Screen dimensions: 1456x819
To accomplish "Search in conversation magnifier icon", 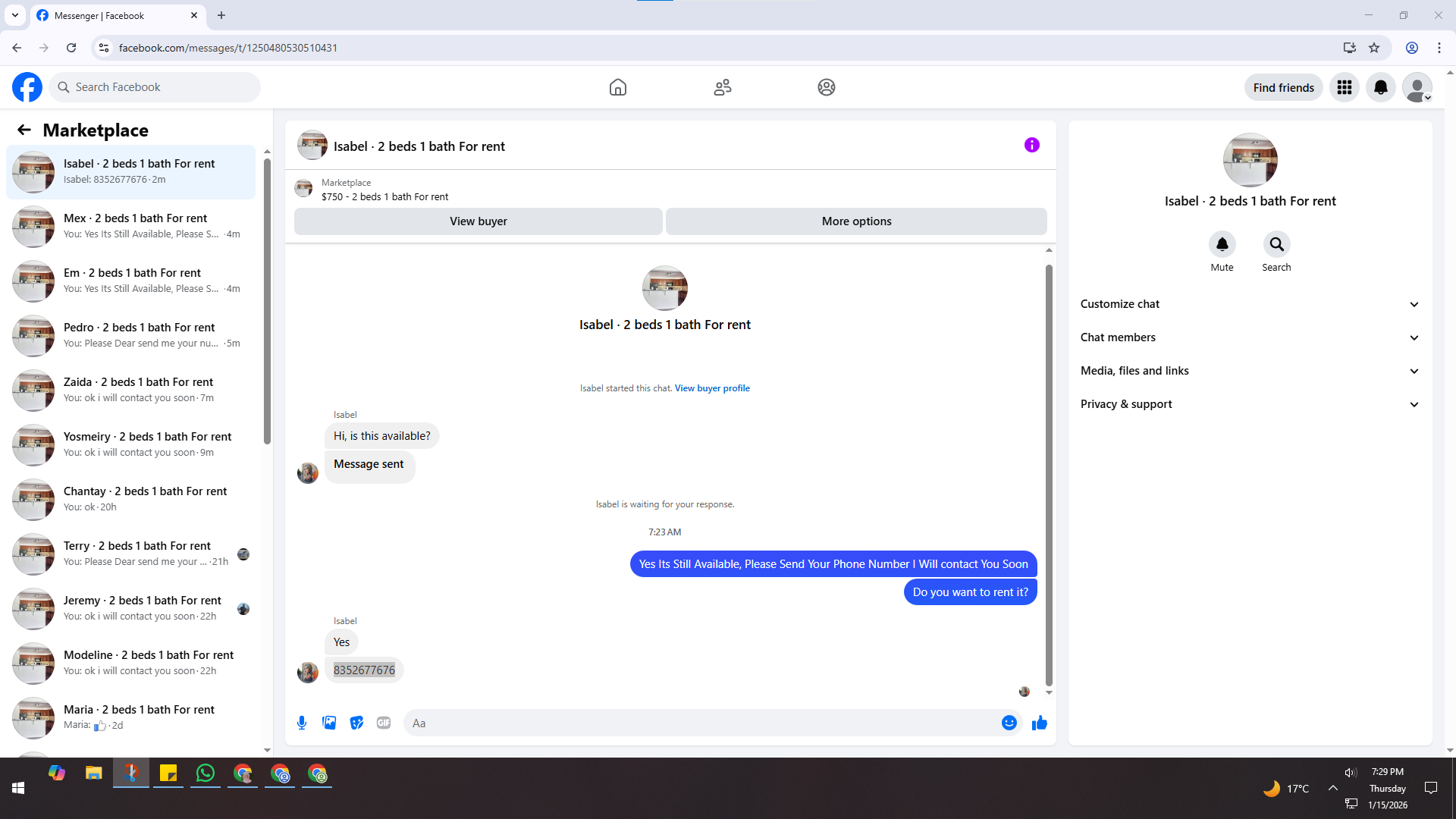I will (1276, 244).
